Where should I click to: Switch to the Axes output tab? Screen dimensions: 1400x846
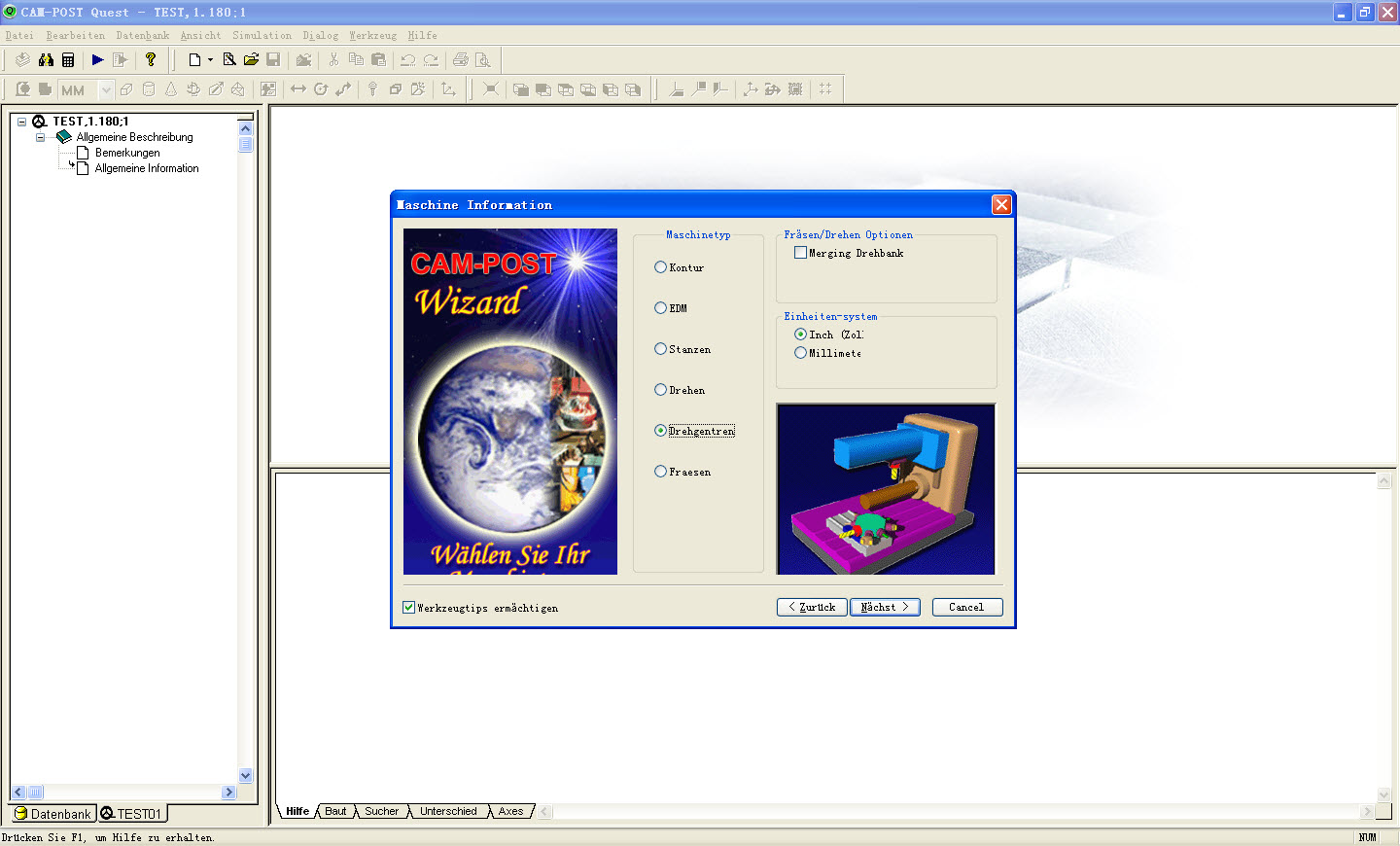point(510,811)
